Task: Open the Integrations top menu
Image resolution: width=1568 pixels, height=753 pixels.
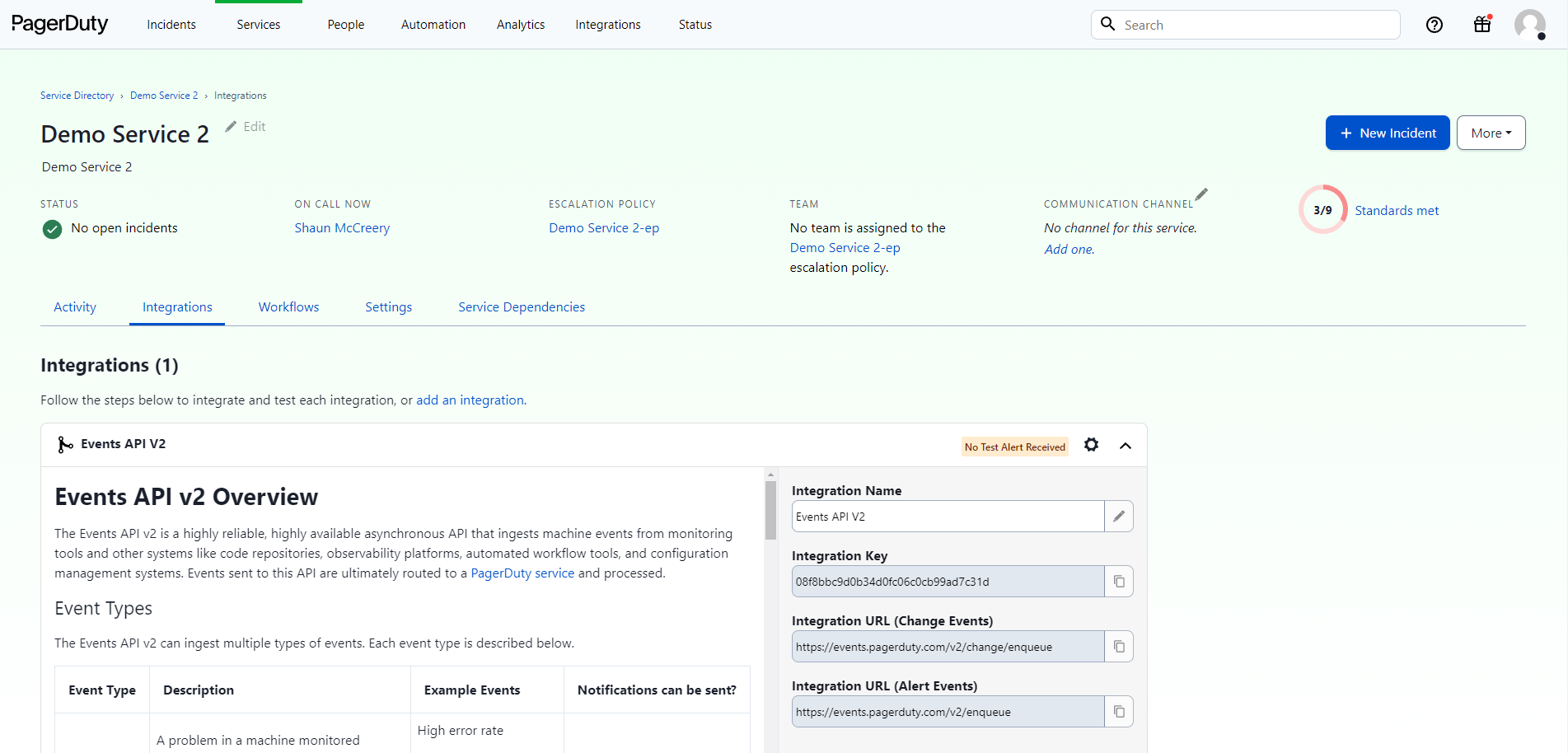Action: coord(608,25)
